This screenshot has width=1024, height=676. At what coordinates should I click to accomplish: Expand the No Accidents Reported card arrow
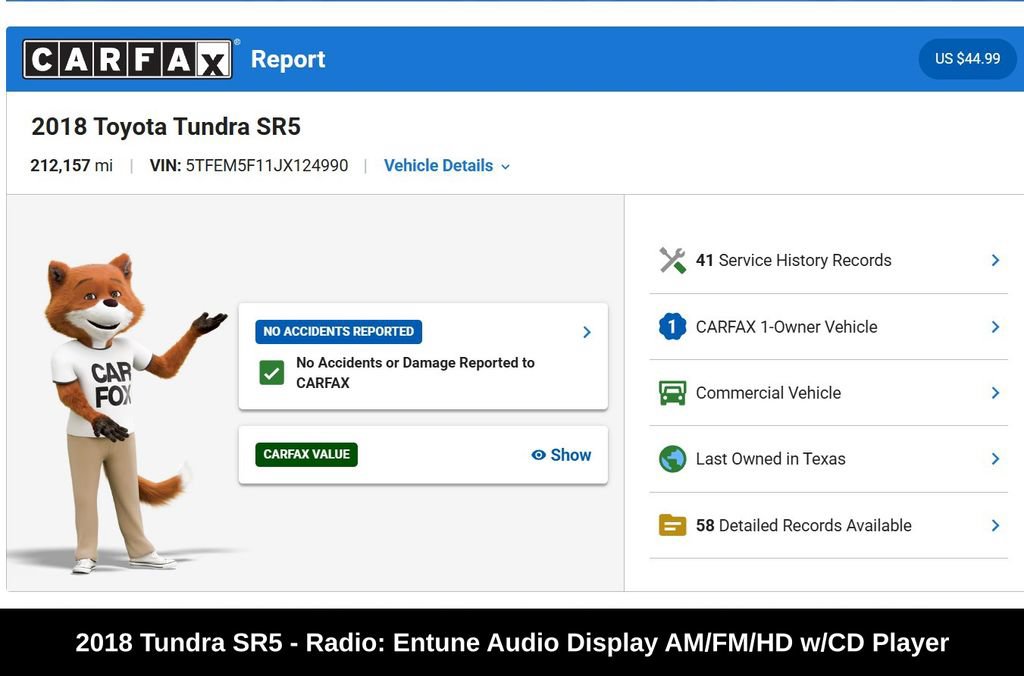586,332
